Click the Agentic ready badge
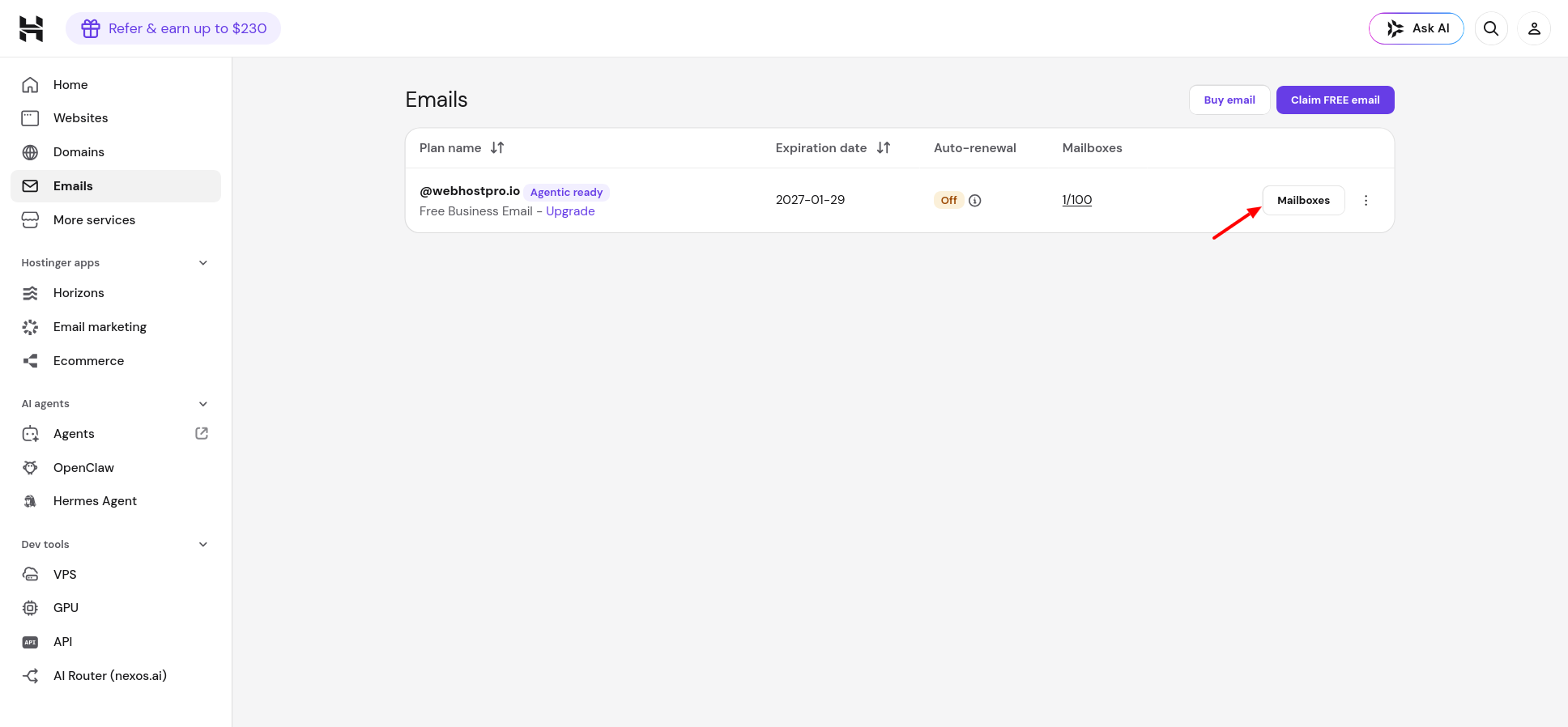Image resolution: width=1568 pixels, height=727 pixels. (566, 193)
